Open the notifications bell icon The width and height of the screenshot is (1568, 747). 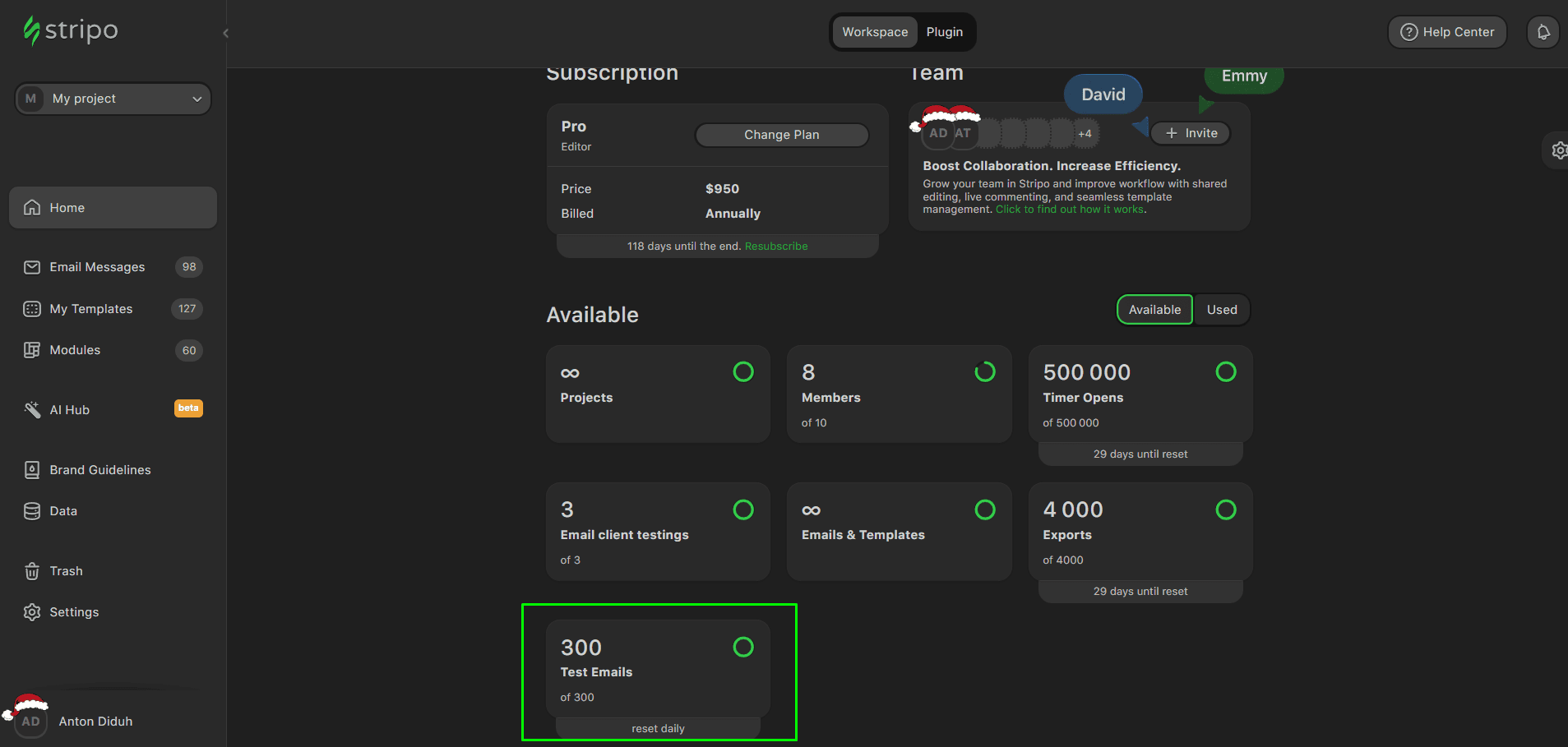pyautogui.click(x=1543, y=32)
